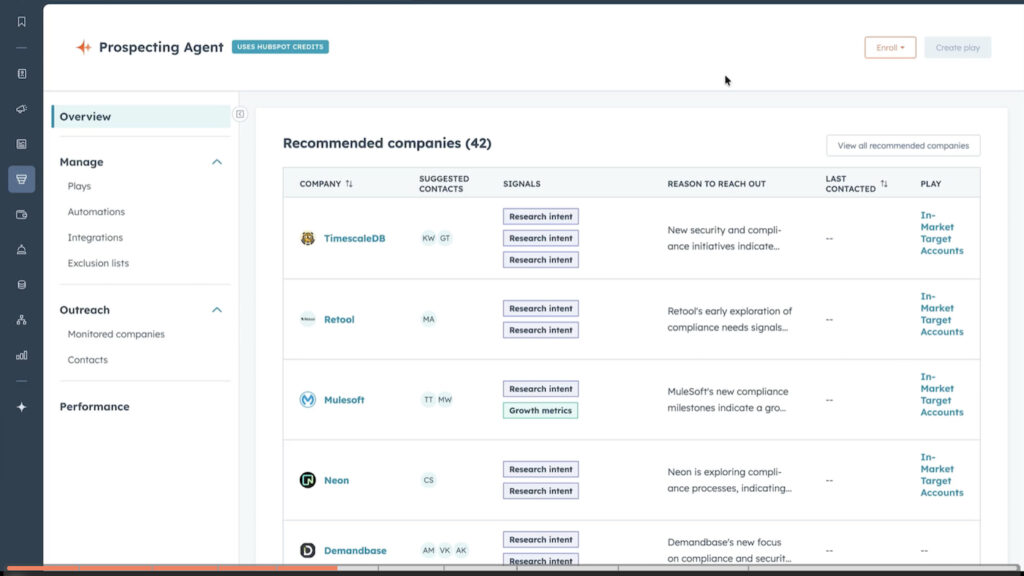The width and height of the screenshot is (1024, 576).
Task: Click Mulesoft's Research intent signal tag
Action: [541, 389]
